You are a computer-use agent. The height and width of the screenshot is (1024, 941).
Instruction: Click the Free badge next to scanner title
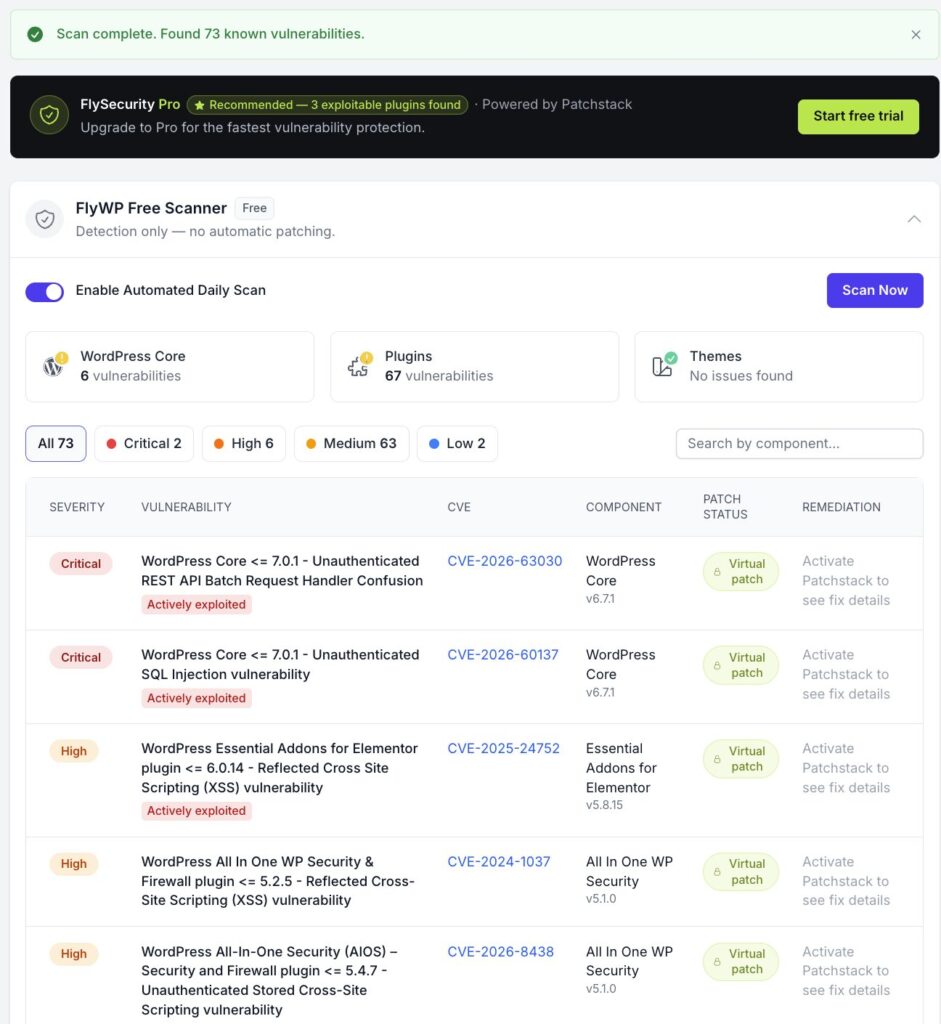coord(254,208)
